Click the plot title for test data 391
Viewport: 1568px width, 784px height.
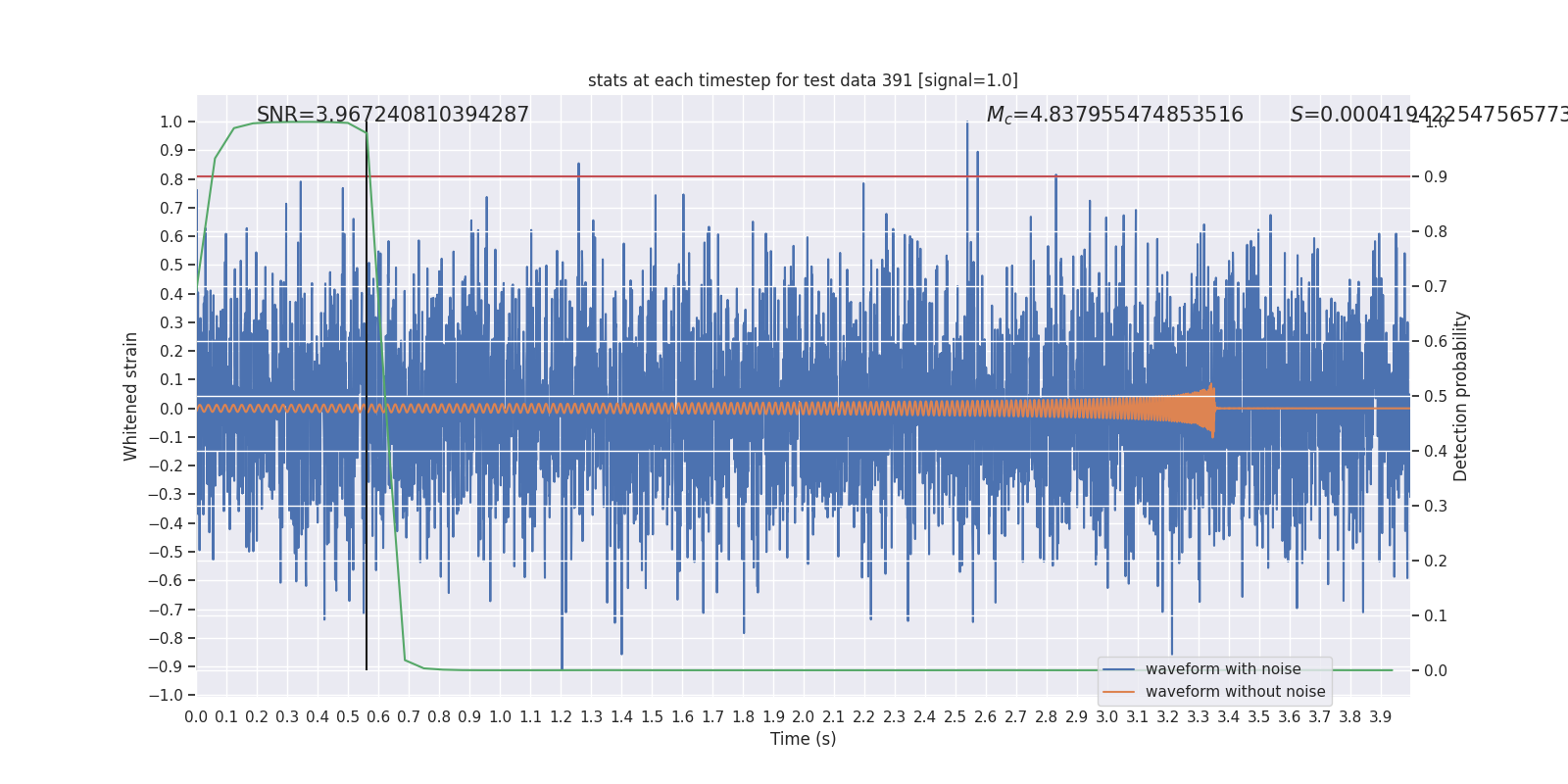(803, 80)
